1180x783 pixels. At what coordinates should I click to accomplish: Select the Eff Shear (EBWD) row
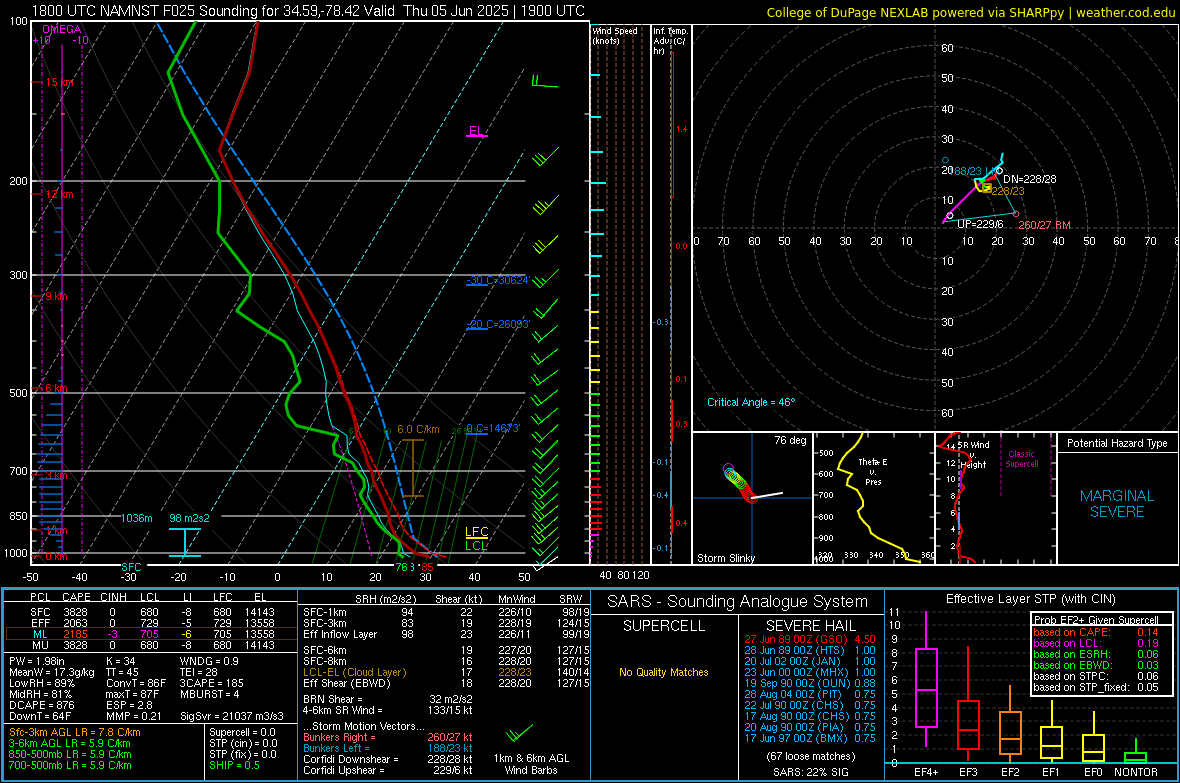tap(446, 684)
